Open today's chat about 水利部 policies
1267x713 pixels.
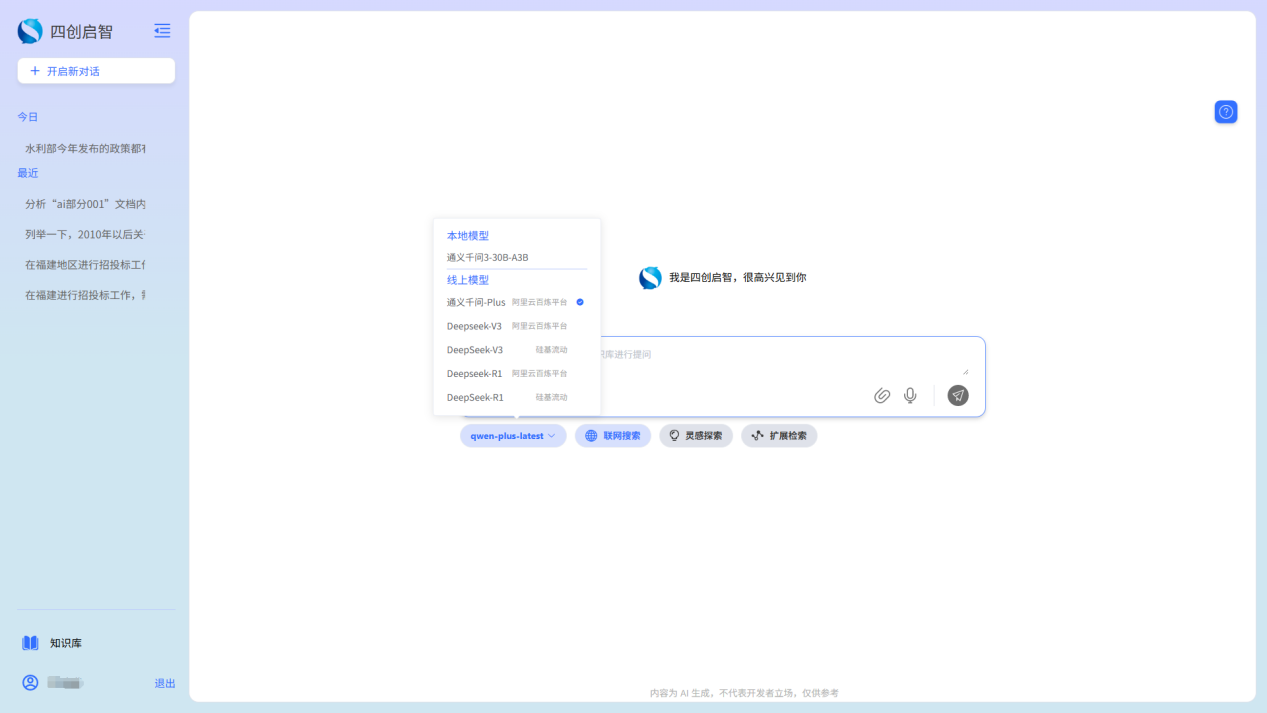click(x=86, y=149)
